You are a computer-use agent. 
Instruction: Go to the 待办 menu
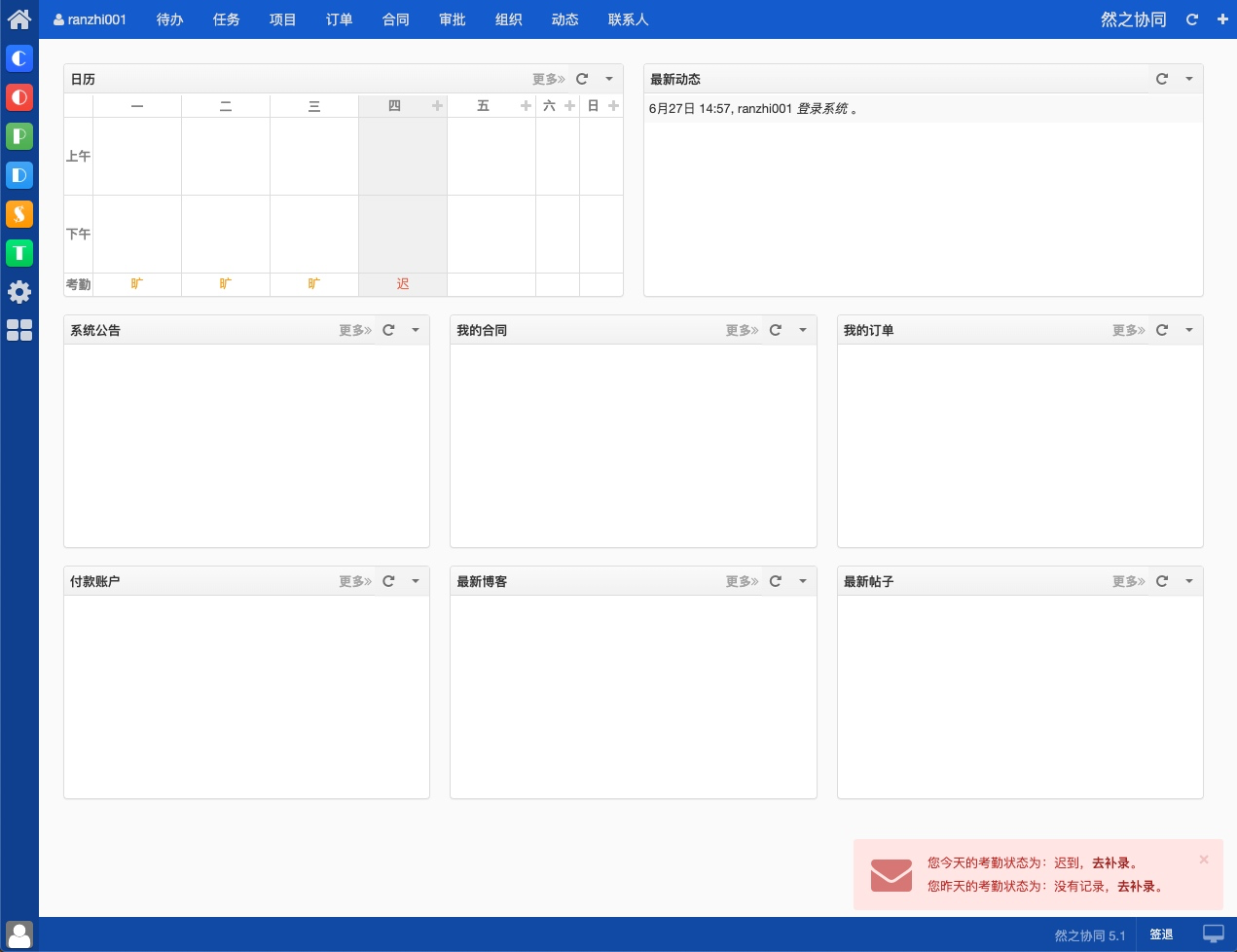point(170,19)
